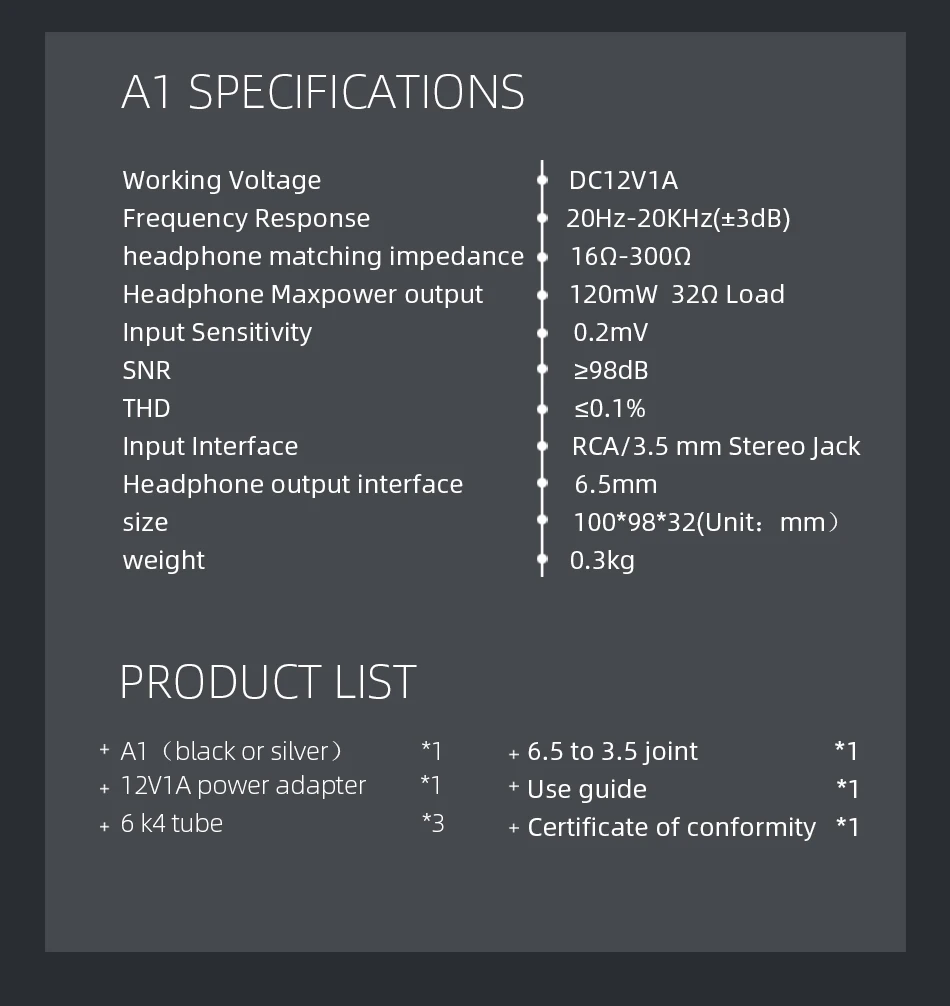
Task: Click the RCA/3.5 mm Stereo Jack text
Action: coord(716,447)
